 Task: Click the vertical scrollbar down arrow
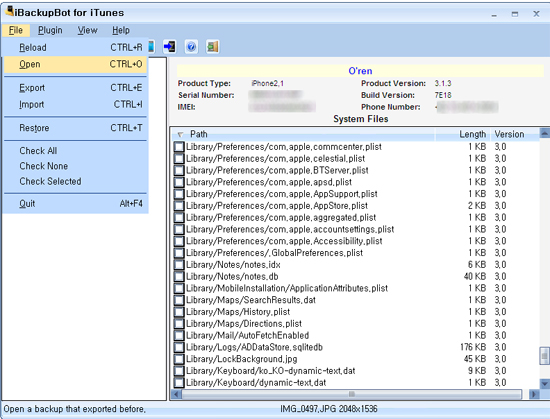pos(544,384)
